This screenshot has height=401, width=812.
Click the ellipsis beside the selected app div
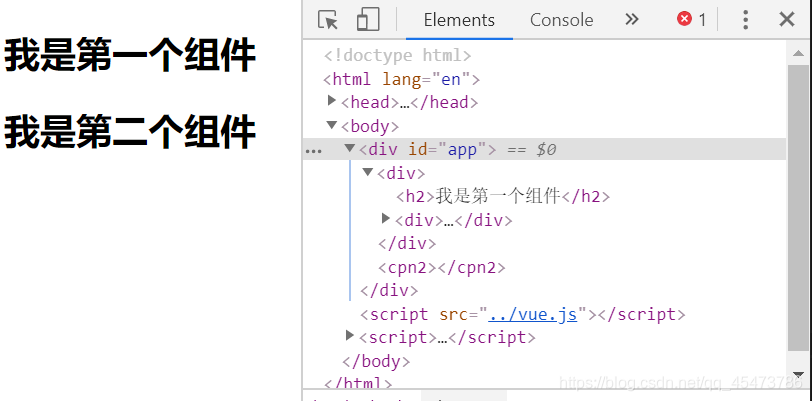tap(313, 152)
